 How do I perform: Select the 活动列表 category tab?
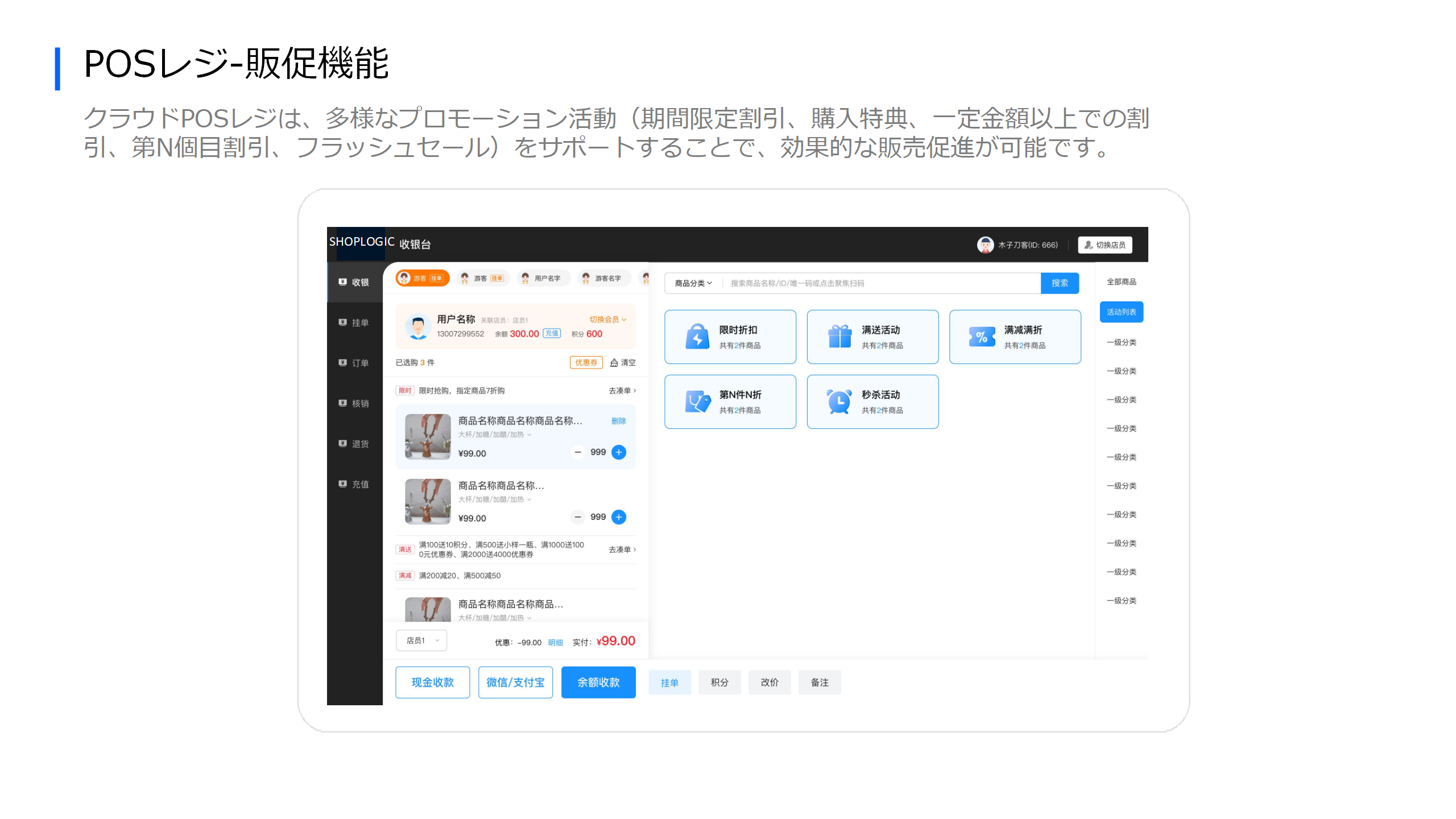[1121, 312]
